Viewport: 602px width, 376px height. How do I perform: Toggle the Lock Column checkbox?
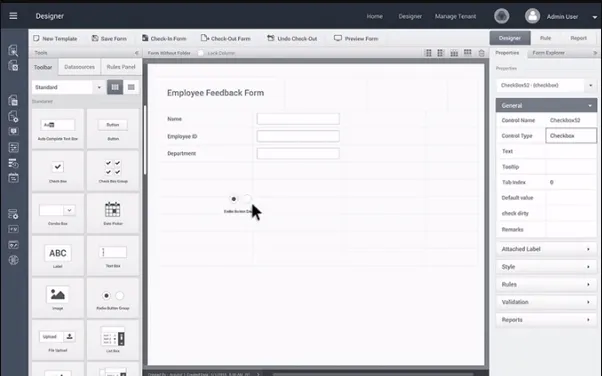coord(201,53)
